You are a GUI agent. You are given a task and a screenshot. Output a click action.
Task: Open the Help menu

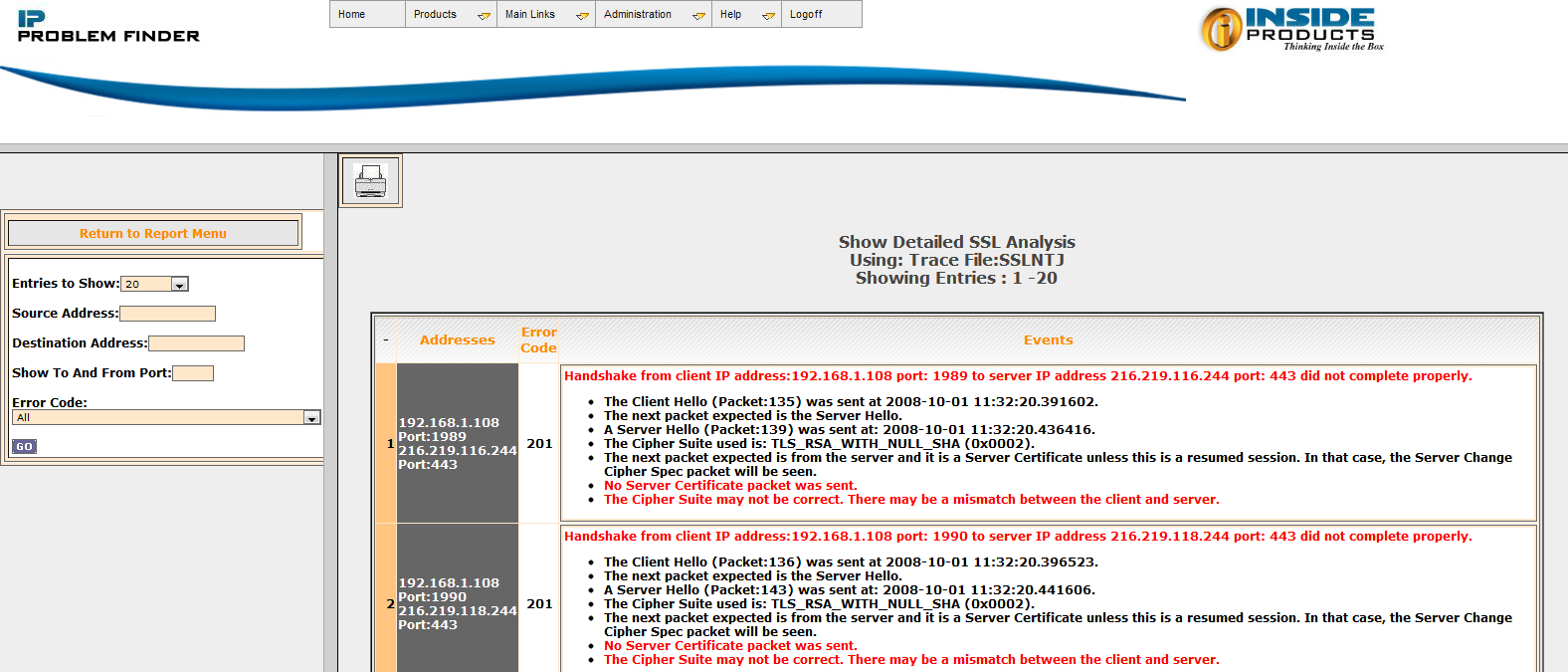731,15
